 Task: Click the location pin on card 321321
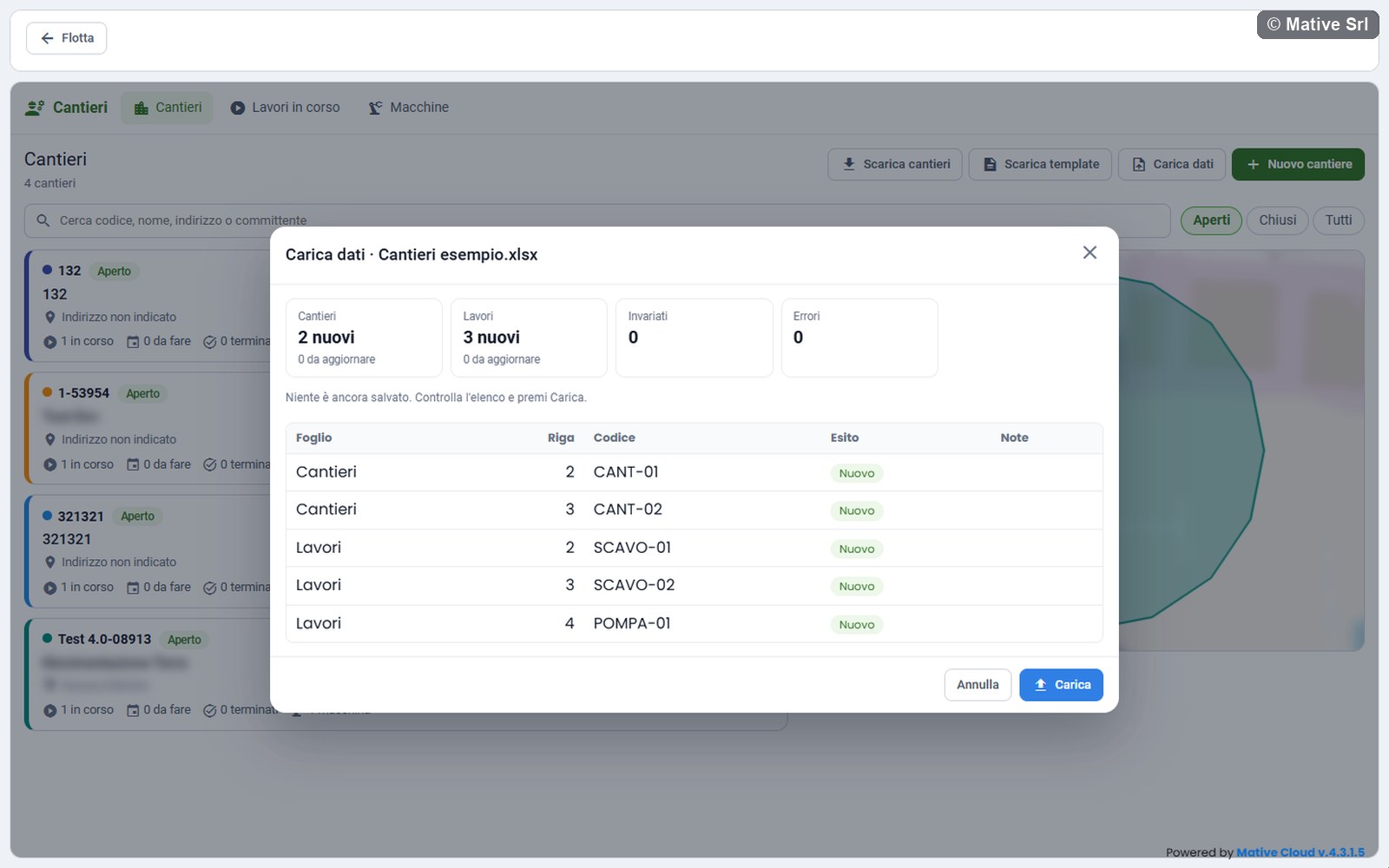50,562
